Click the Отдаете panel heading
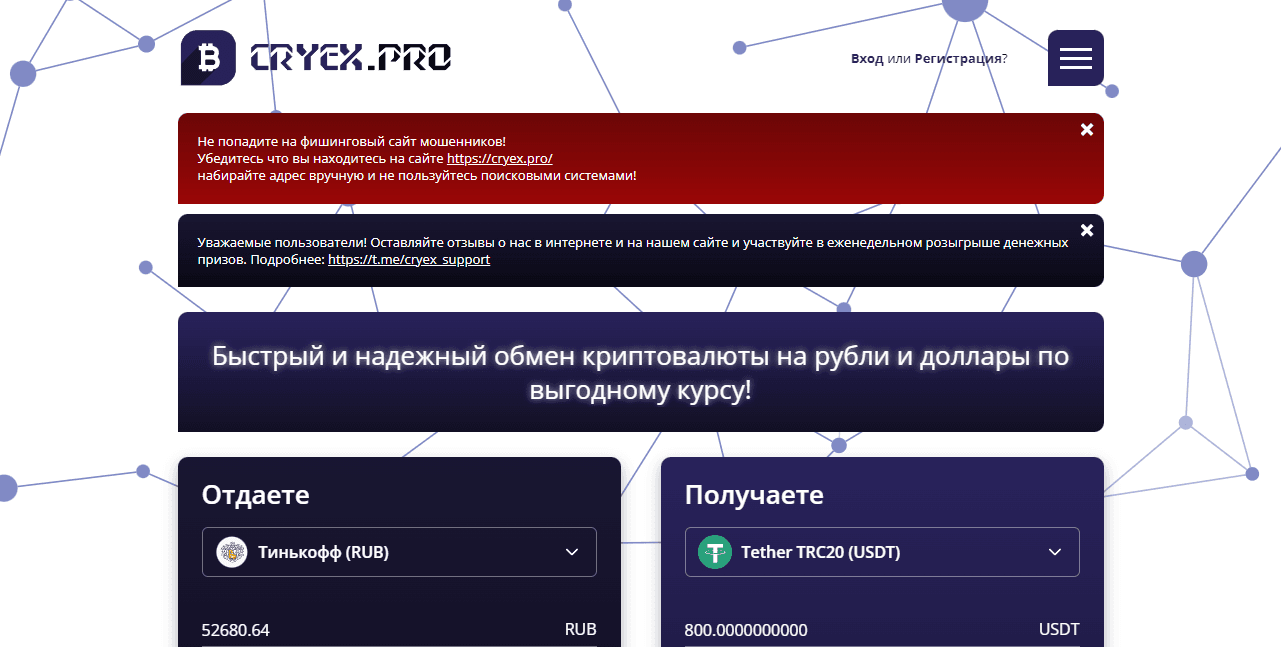1281x647 pixels. click(255, 494)
